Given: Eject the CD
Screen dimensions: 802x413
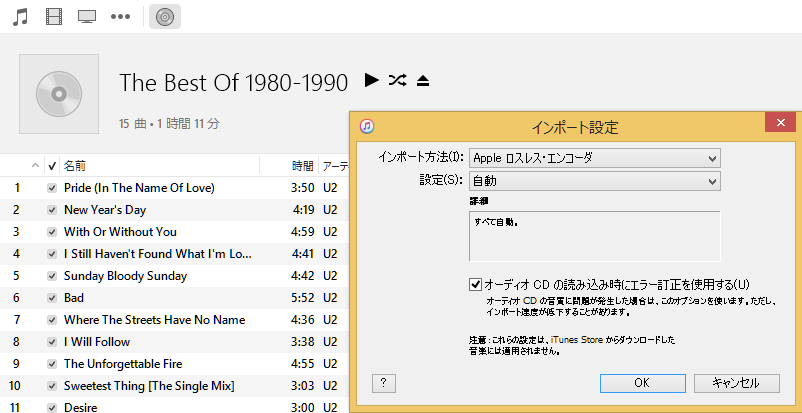Looking at the screenshot, I should 422,81.
